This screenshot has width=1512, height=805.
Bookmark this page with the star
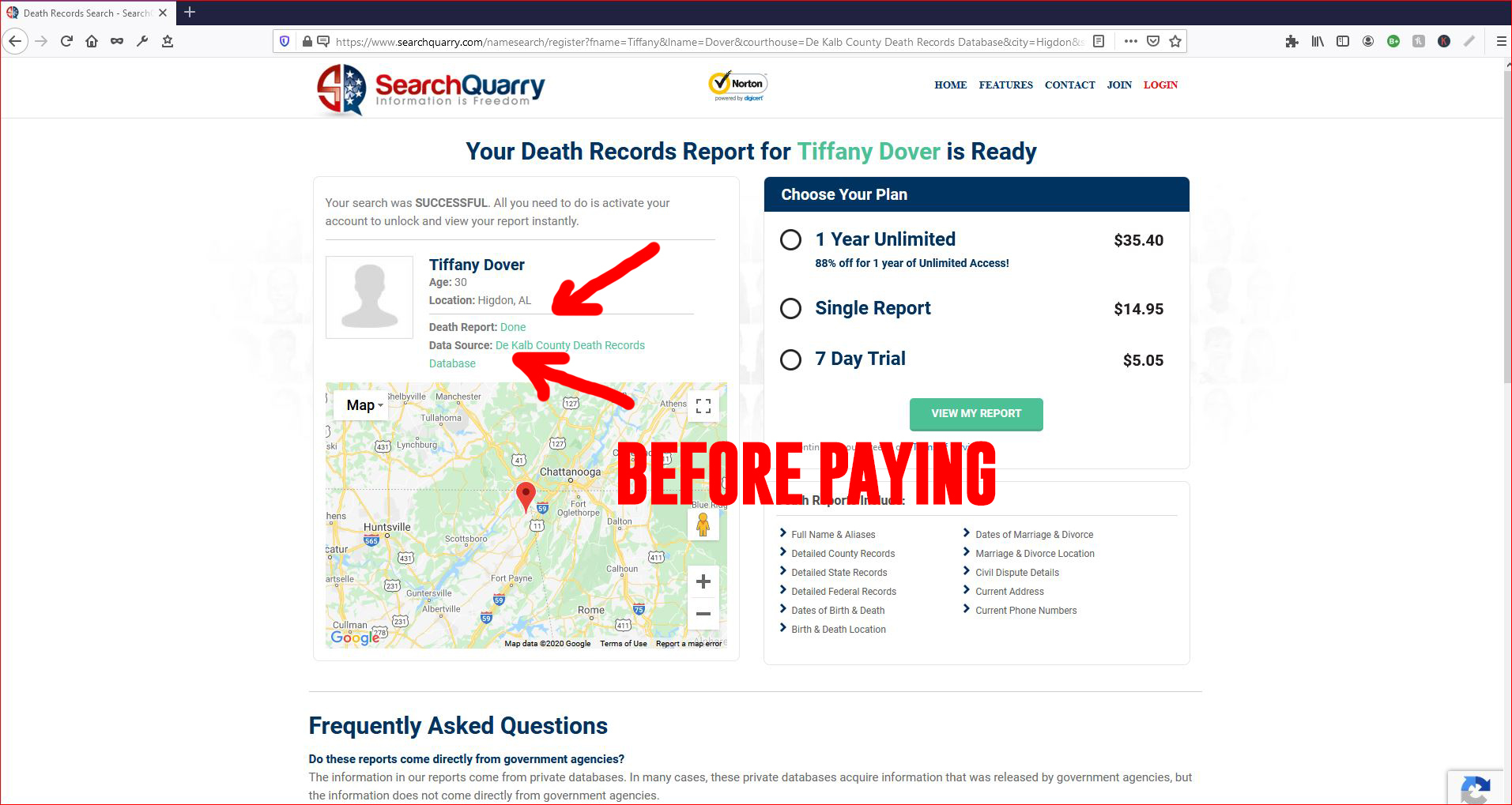[1175, 41]
